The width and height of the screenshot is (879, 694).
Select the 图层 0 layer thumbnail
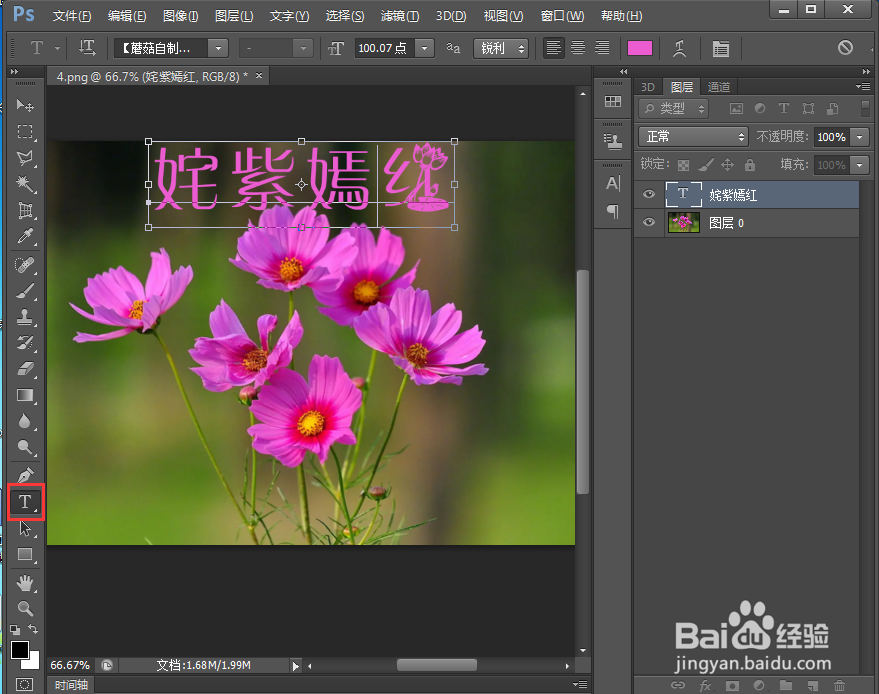point(682,222)
